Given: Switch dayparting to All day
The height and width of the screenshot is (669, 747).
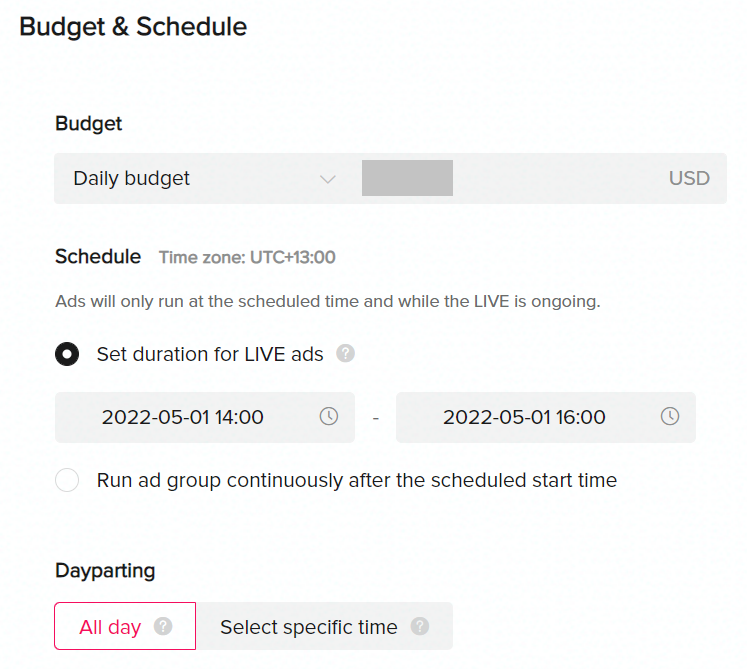Looking at the screenshot, I should tap(110, 627).
